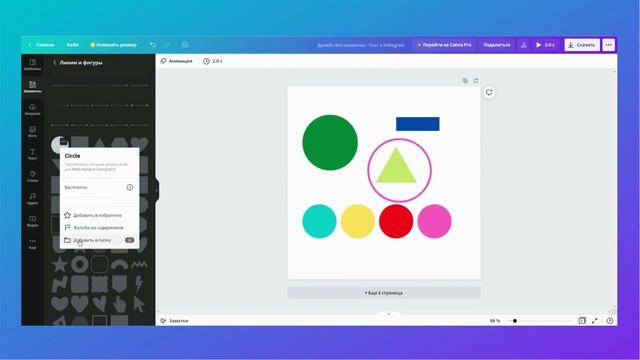Open the Текст (Text) sidebar tab
Image resolution: width=640 pixels, height=360 pixels.
[32, 154]
